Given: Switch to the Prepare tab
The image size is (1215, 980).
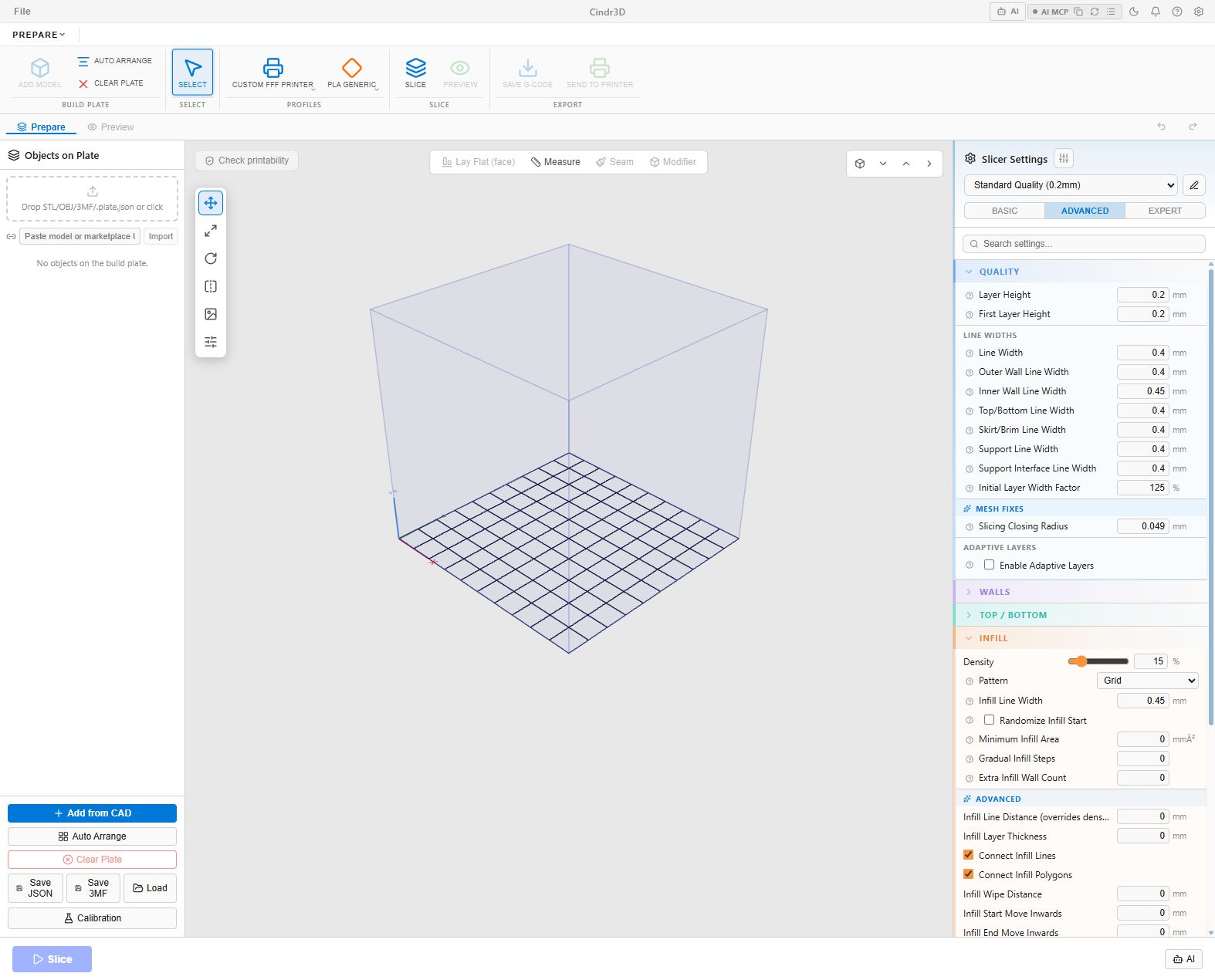Looking at the screenshot, I should click(x=41, y=127).
